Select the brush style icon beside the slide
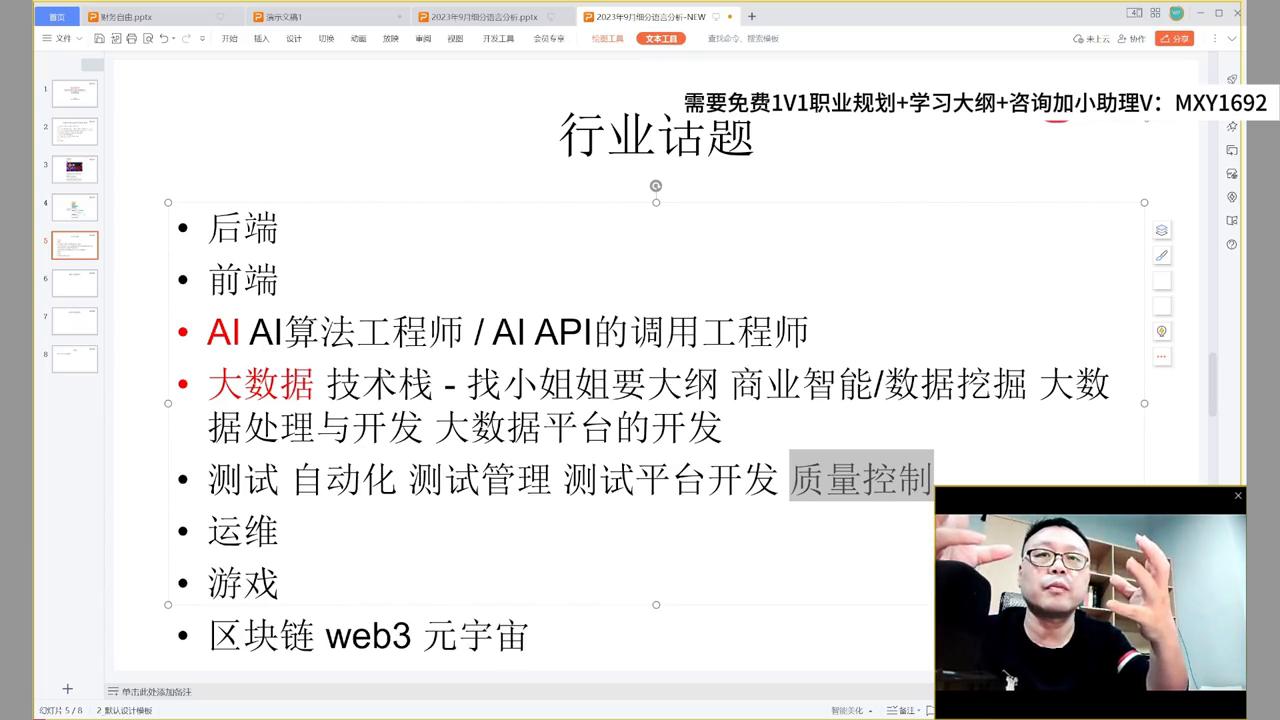The image size is (1280, 720). 1161,255
